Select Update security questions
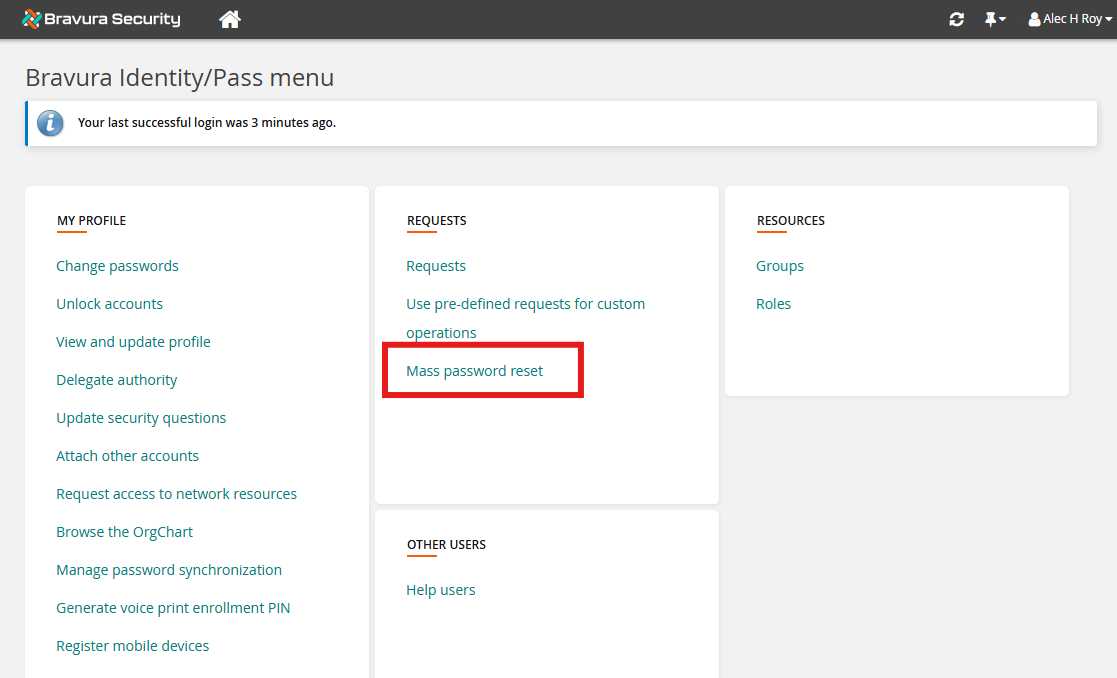 point(141,417)
